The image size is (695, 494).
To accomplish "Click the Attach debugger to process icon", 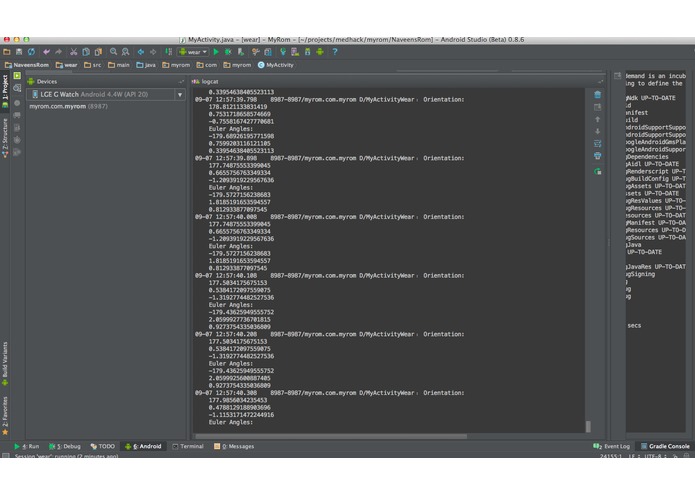I will click(241, 52).
